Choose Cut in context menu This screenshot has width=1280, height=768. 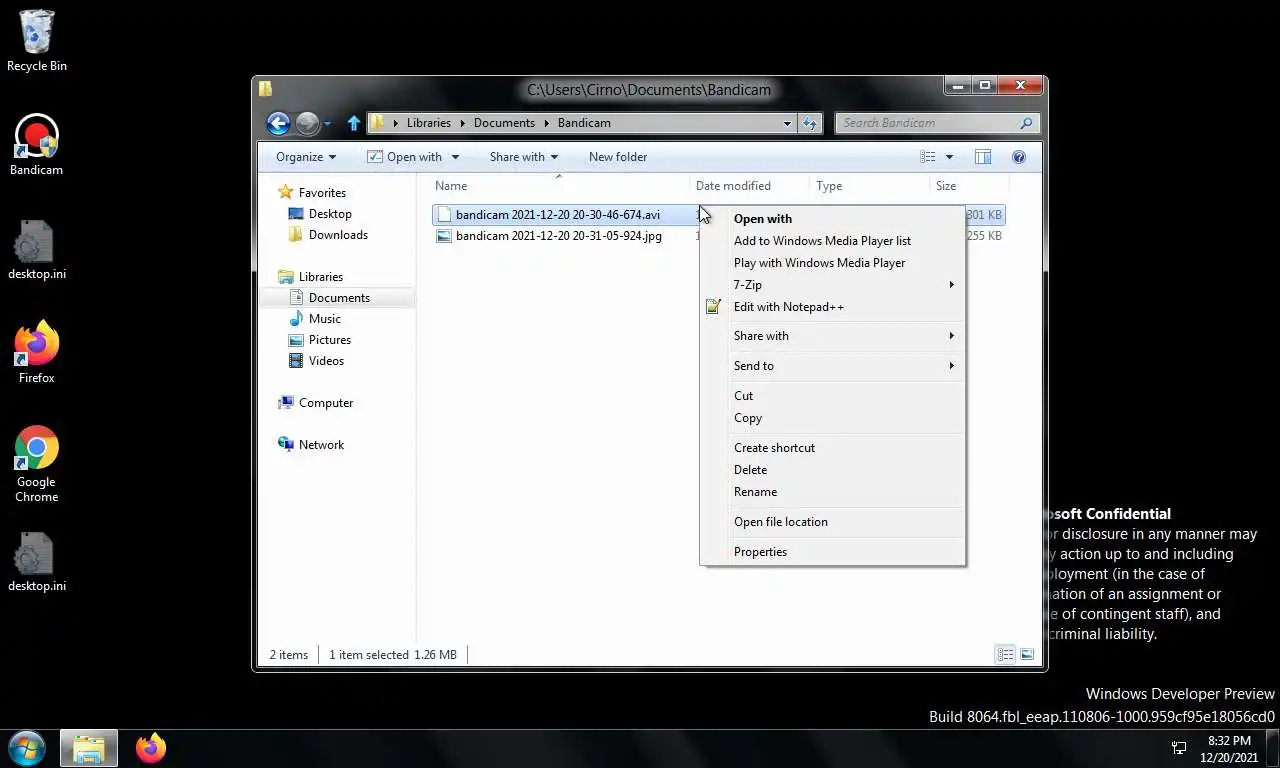(832, 396)
